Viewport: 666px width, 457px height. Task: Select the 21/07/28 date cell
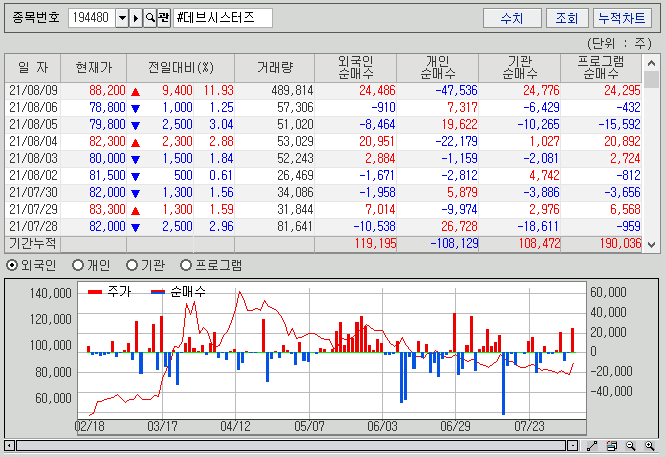click(x=33, y=226)
